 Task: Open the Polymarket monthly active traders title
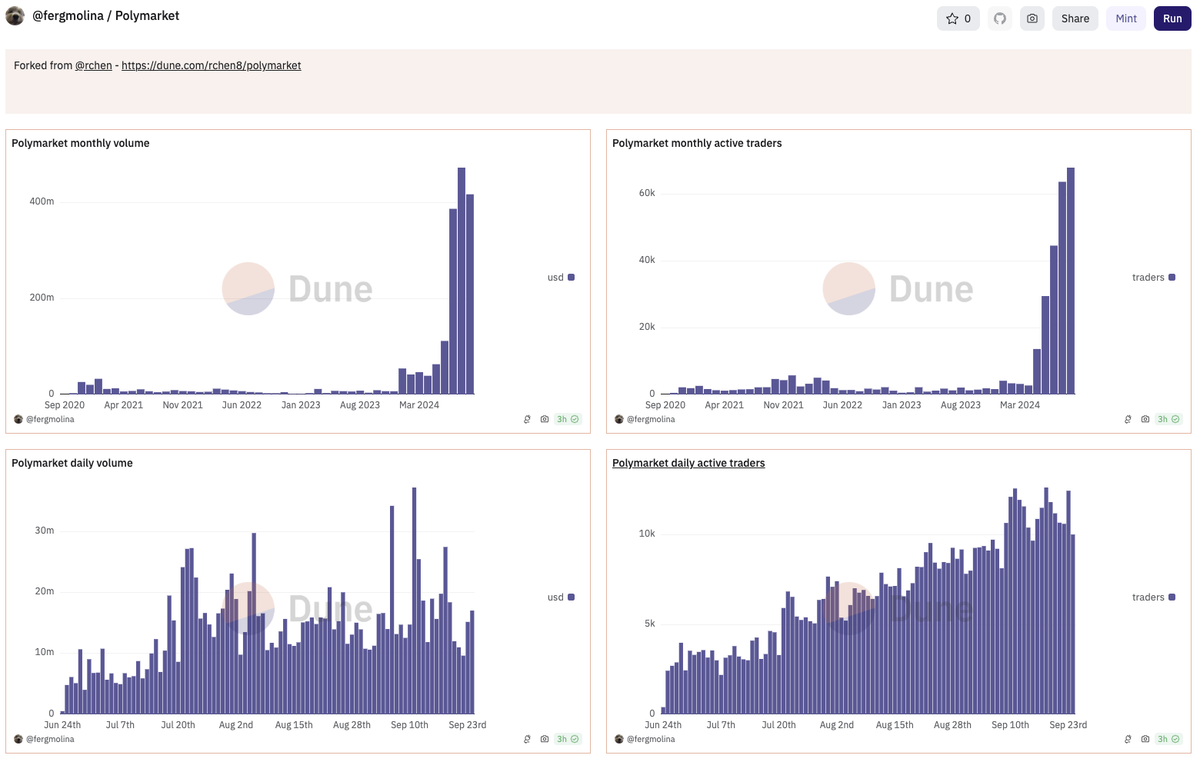point(697,143)
